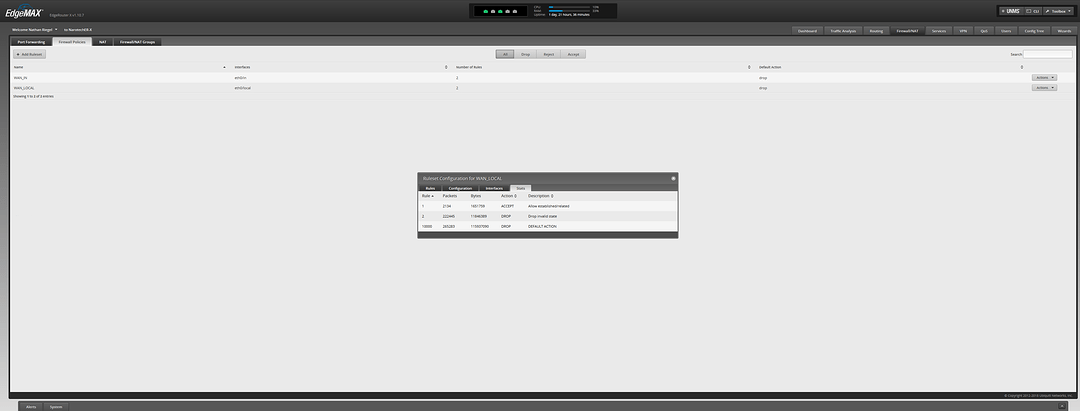Select 'Drop invalid state' rule description
1080x411 pixels.
[542, 216]
